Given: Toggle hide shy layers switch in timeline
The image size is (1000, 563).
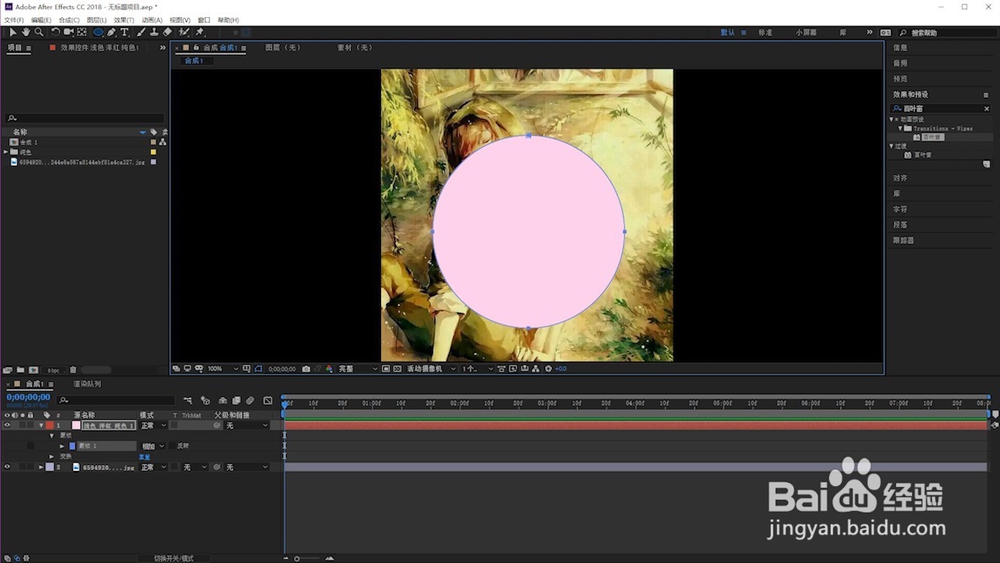Looking at the screenshot, I should click(x=223, y=400).
